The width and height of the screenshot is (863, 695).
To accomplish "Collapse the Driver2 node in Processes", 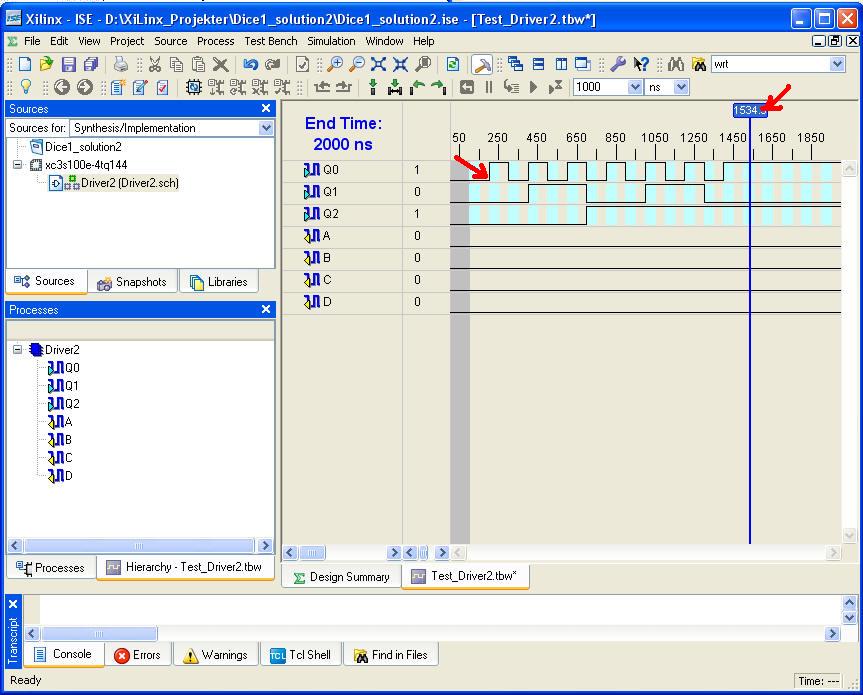I will [18, 349].
